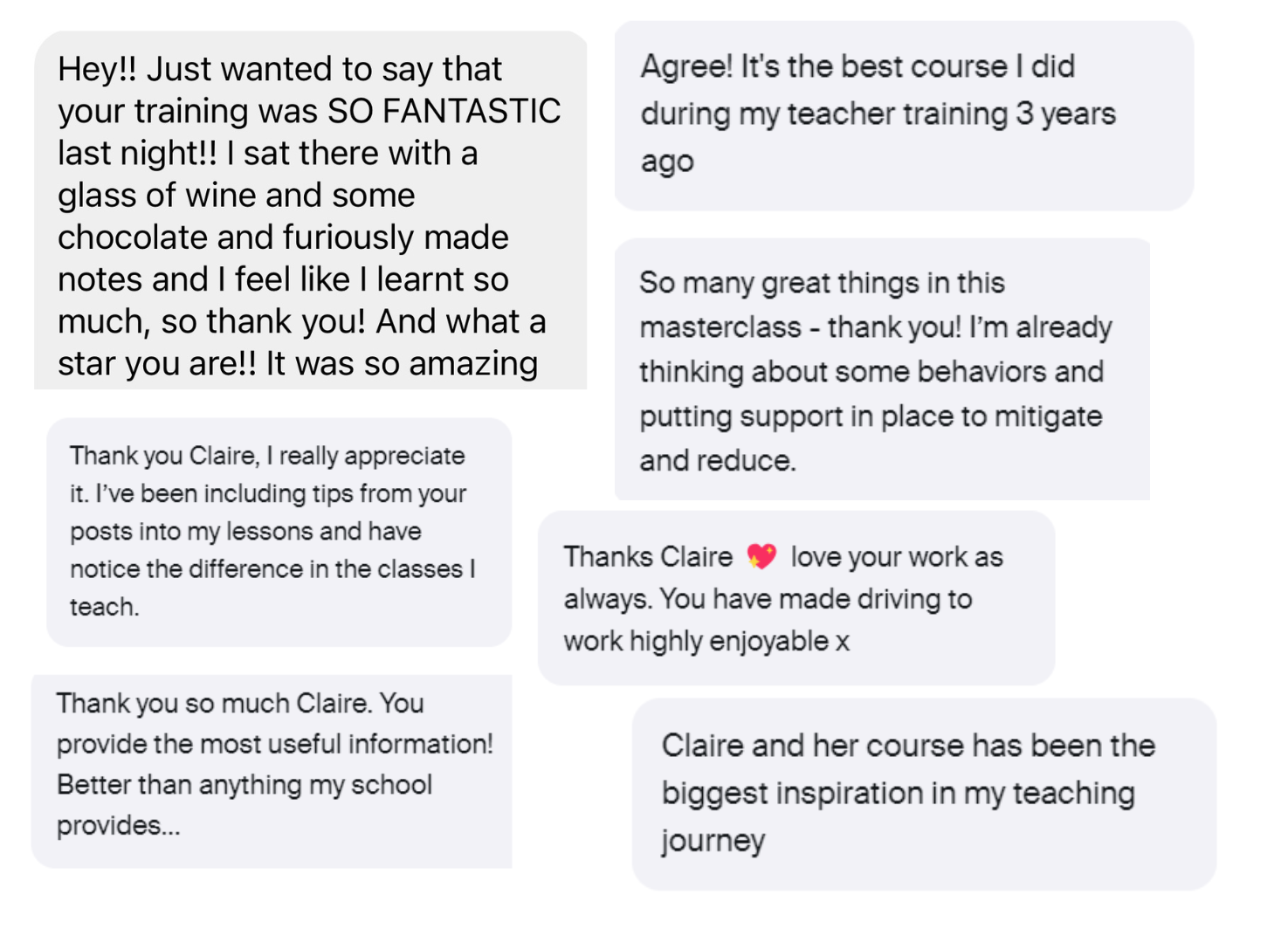Viewport: 1288px width, 929px height.
Task: Click 'during my teacher training 3 years' line
Action: 878,114
